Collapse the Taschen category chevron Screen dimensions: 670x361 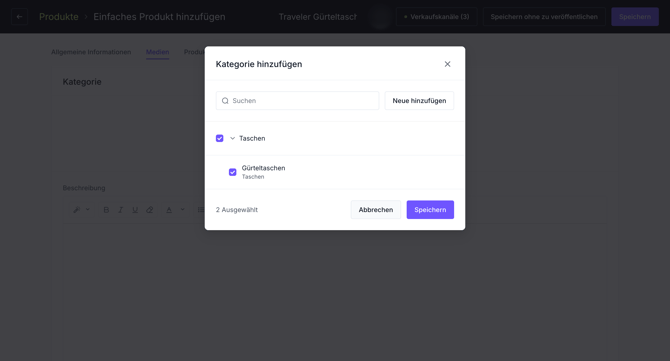(x=232, y=138)
